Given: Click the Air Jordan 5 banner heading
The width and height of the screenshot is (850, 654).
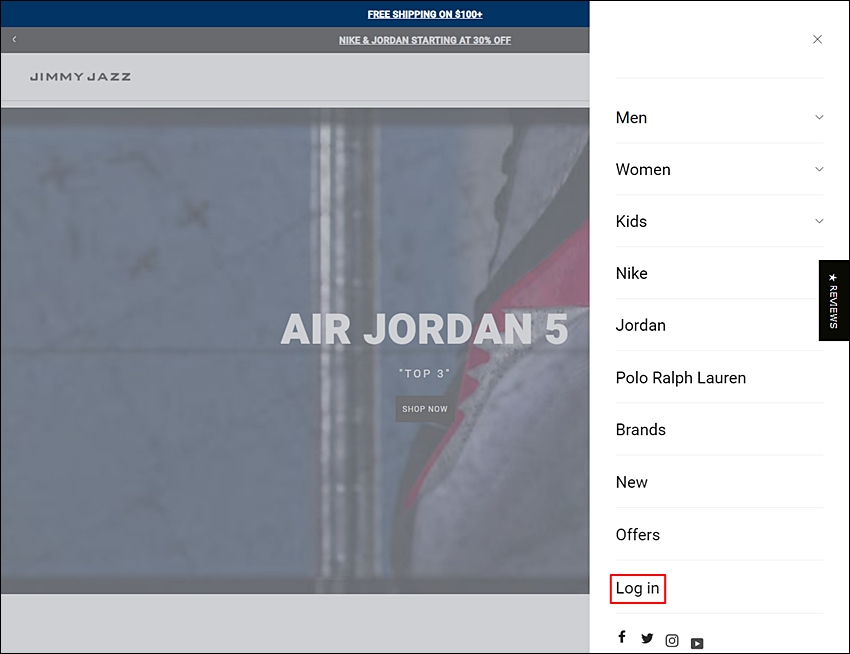Looking at the screenshot, I should tap(424, 329).
